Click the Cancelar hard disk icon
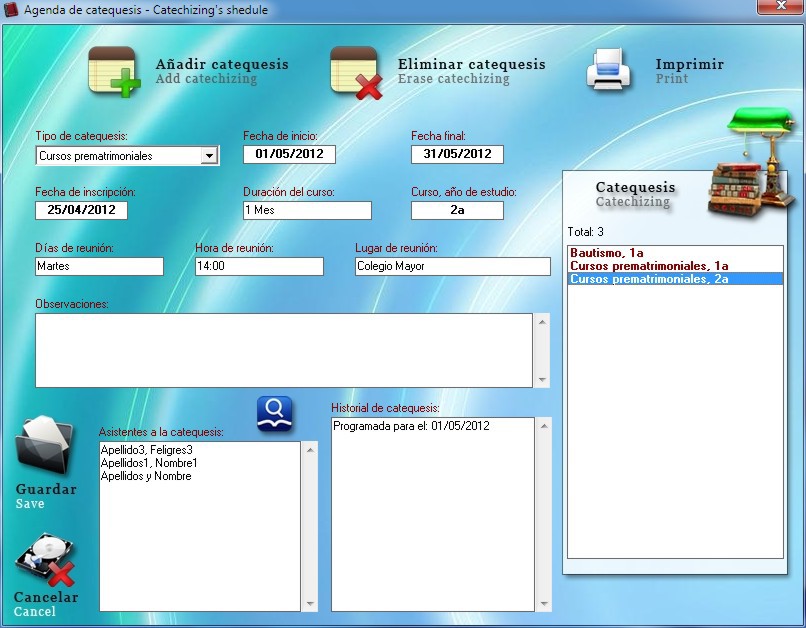 point(45,560)
